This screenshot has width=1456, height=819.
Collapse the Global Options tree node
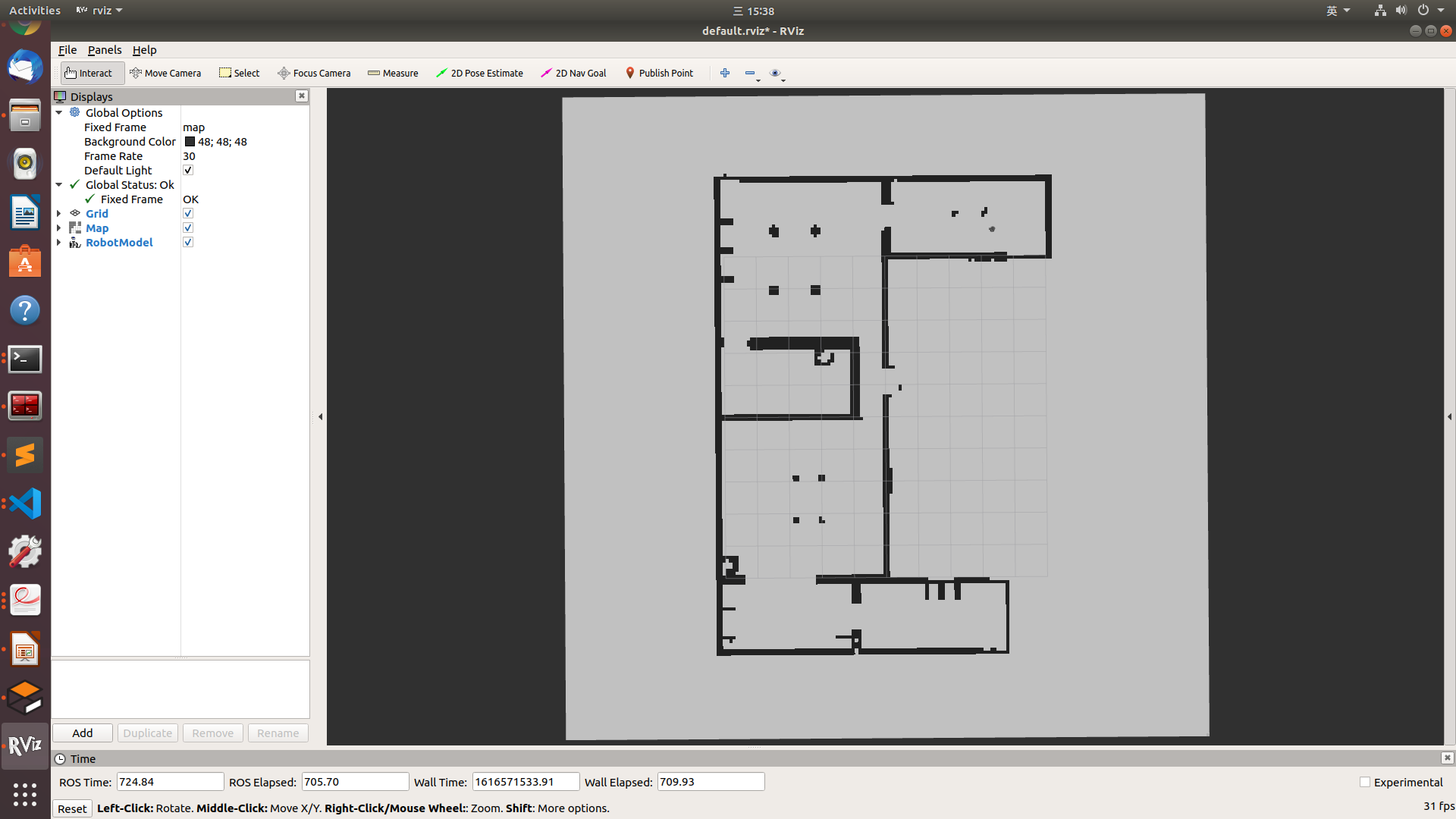tap(59, 112)
